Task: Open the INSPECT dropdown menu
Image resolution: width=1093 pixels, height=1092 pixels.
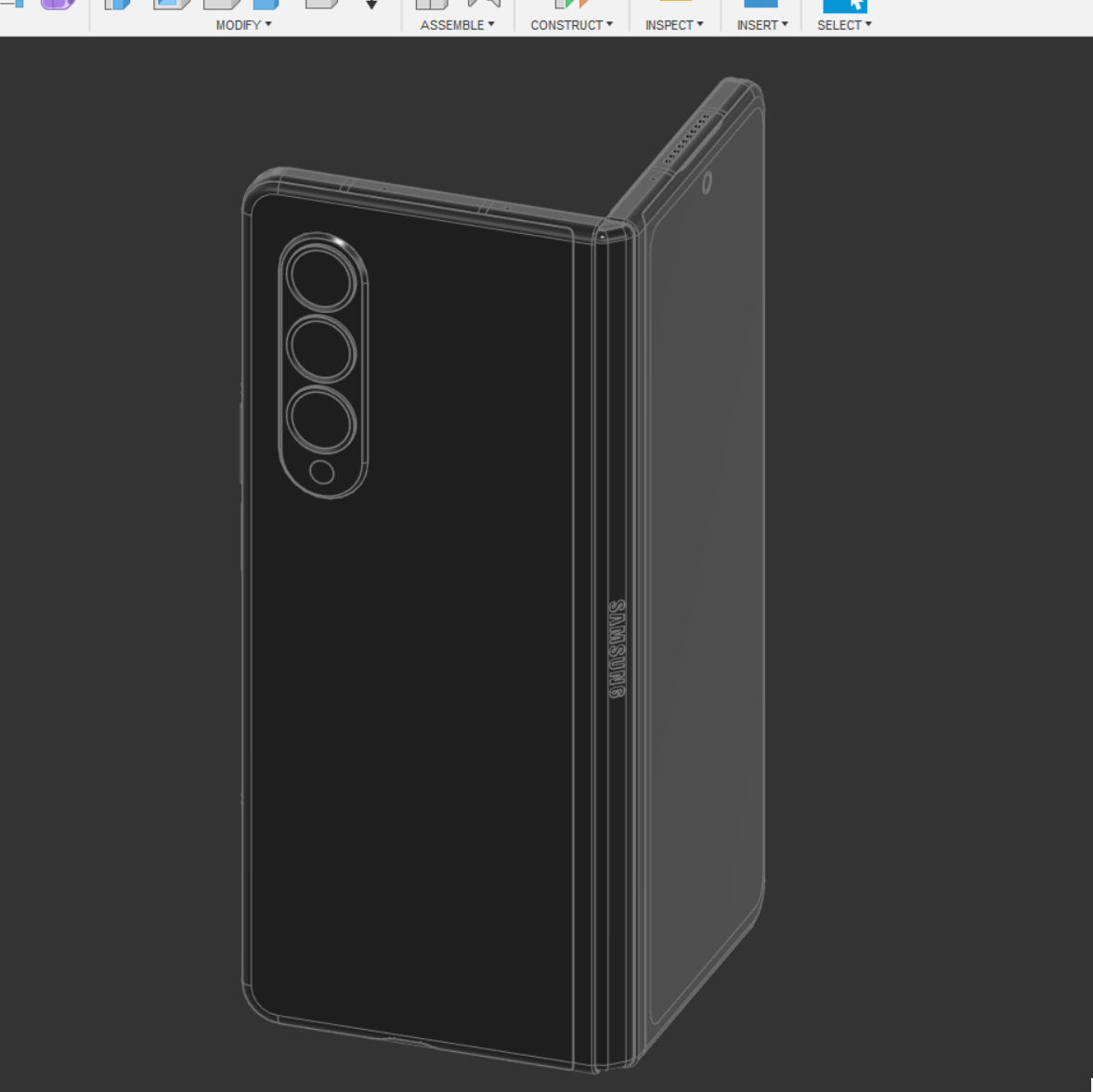Action: [674, 25]
